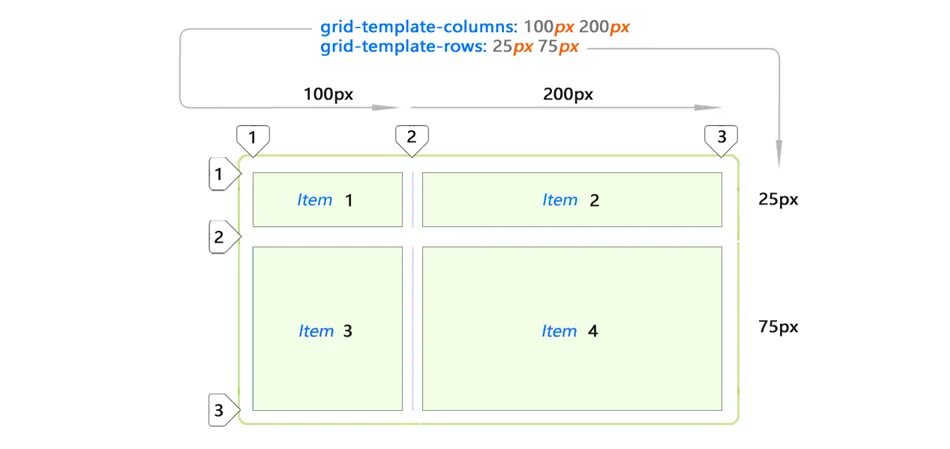Image resolution: width=950 pixels, height=449 pixels.
Task: Select row line marker 3 at bottom left
Action: pyautogui.click(x=221, y=410)
